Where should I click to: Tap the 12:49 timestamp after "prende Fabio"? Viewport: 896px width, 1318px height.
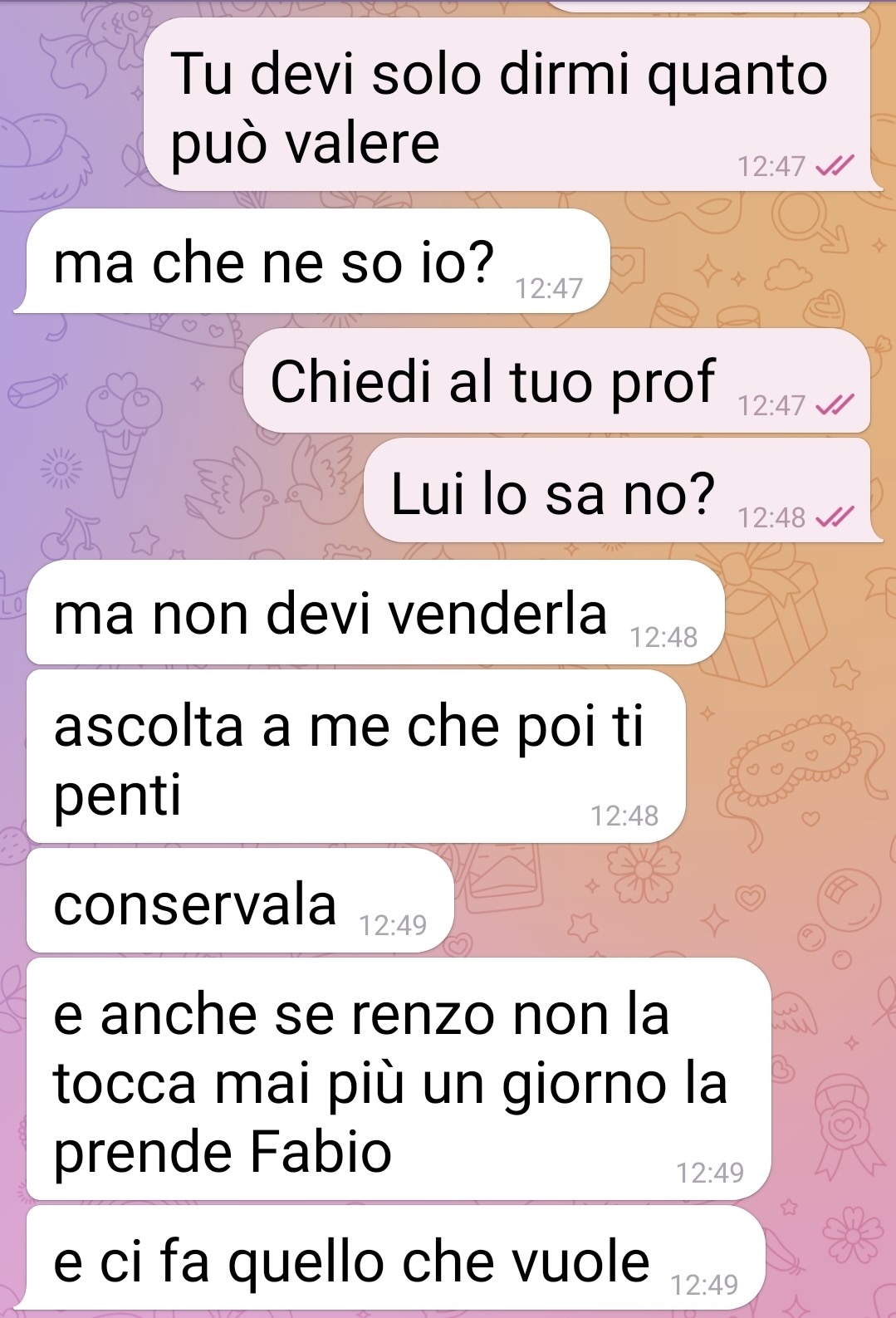(x=710, y=1173)
